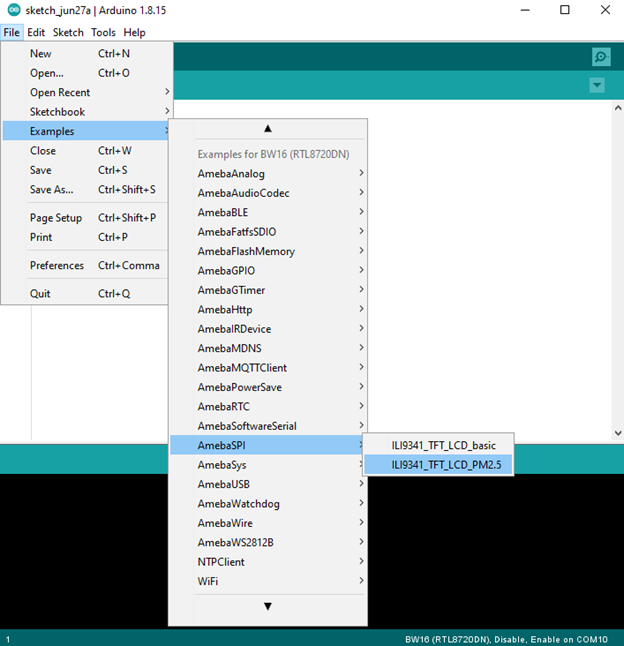Viewport: 624px width, 646px height.
Task: Select the Examples menu entry
Action: click(x=86, y=131)
